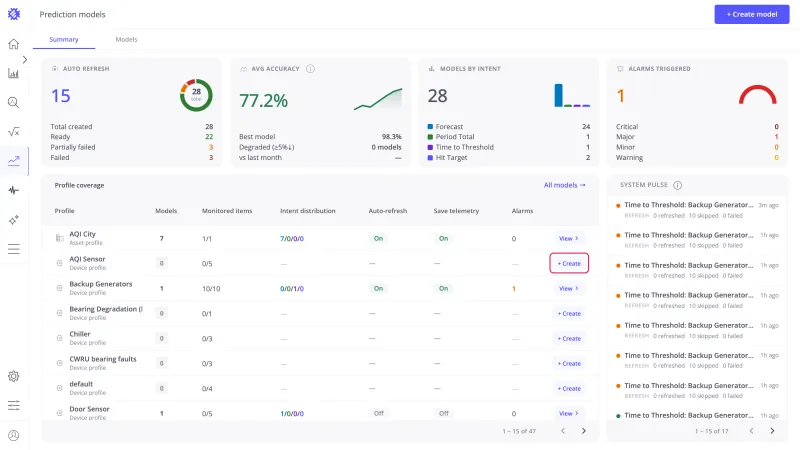800x450 pixels.
Task: Go to next page of System Pulse
Action: click(772, 431)
